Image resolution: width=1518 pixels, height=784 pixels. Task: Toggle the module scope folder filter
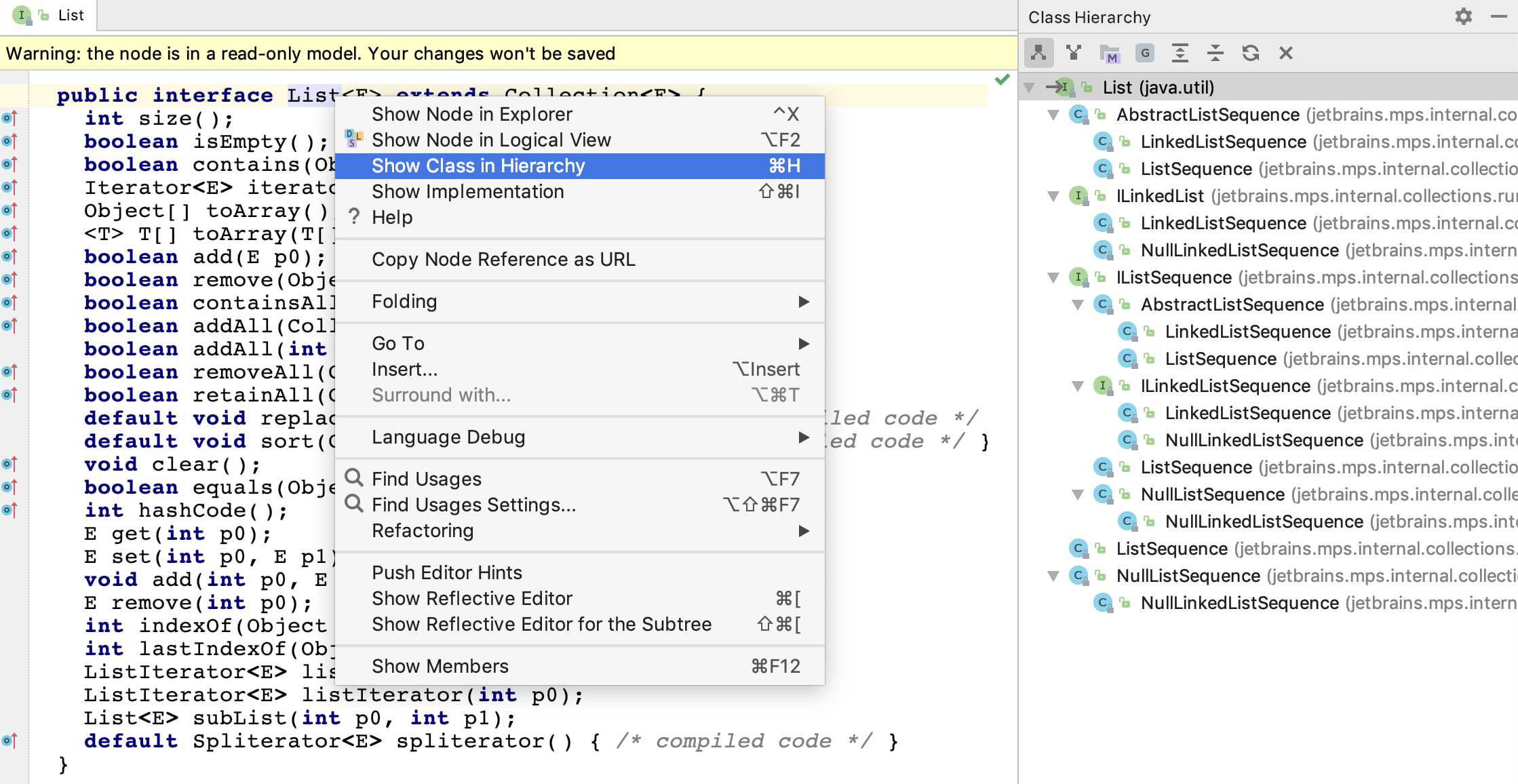[1110, 52]
